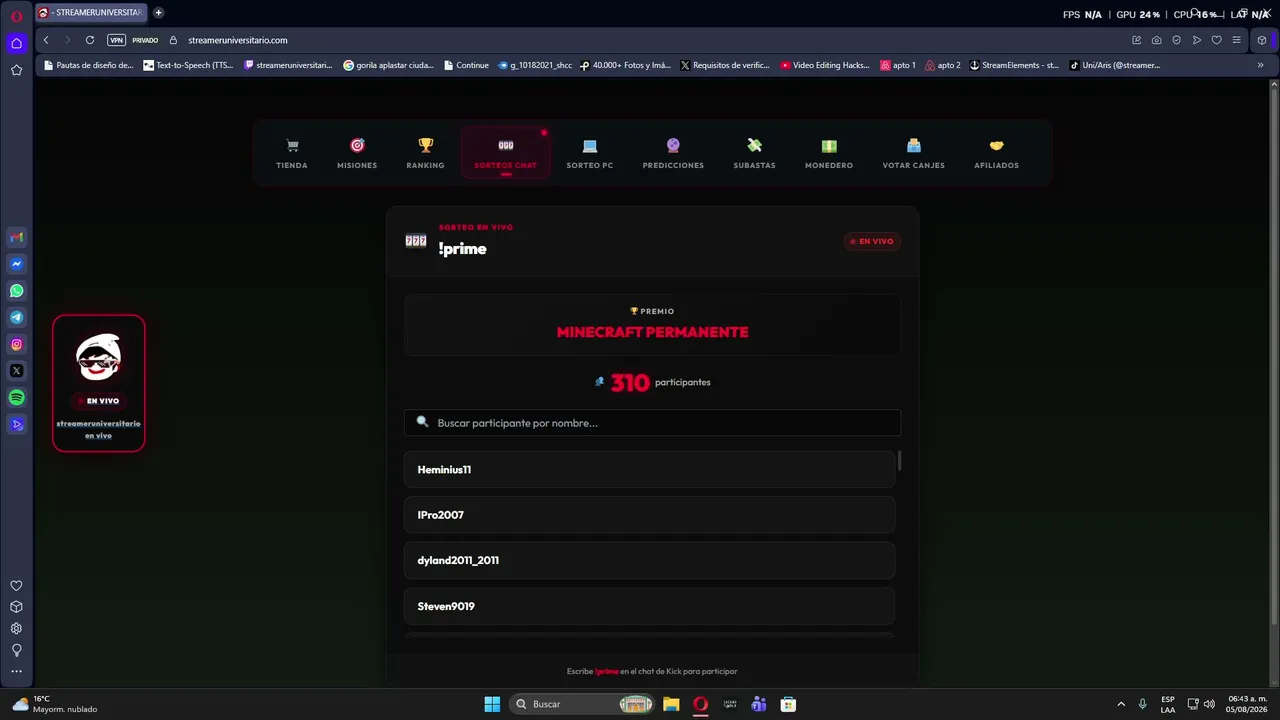Open Opera sidebar bookmarks star icon
Image resolution: width=1280 pixels, height=720 pixels.
tap(16, 70)
